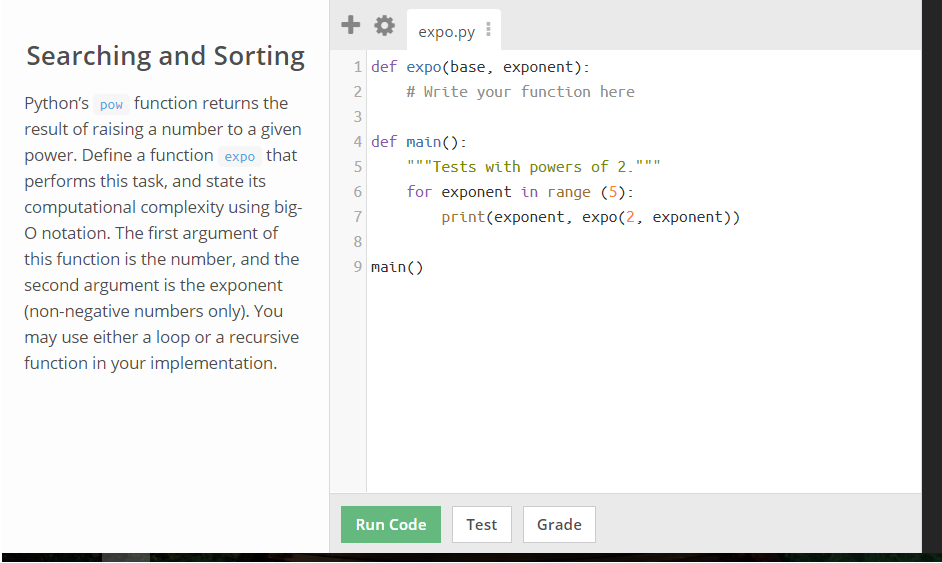Click the Searching and Sorting heading
Image resolution: width=942 pixels, height=563 pixels.
point(166,56)
